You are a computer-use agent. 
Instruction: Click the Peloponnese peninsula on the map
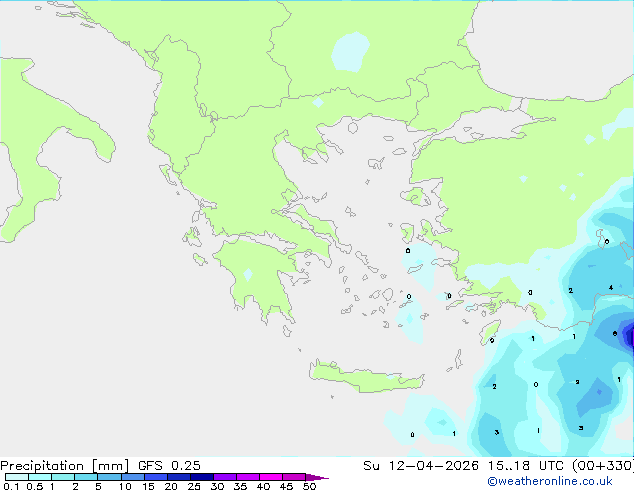pos(259,277)
